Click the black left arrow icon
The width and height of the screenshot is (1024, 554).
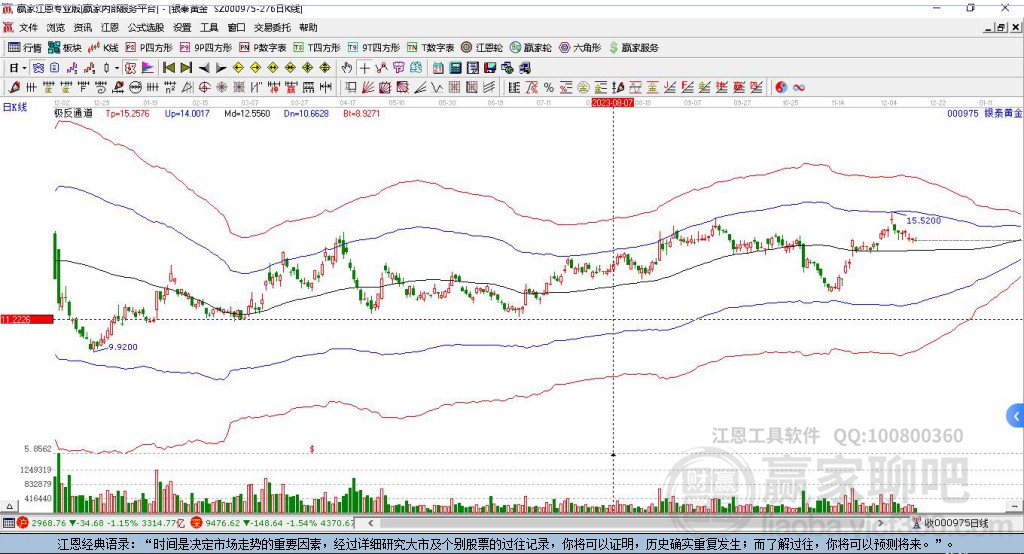[x=204, y=68]
